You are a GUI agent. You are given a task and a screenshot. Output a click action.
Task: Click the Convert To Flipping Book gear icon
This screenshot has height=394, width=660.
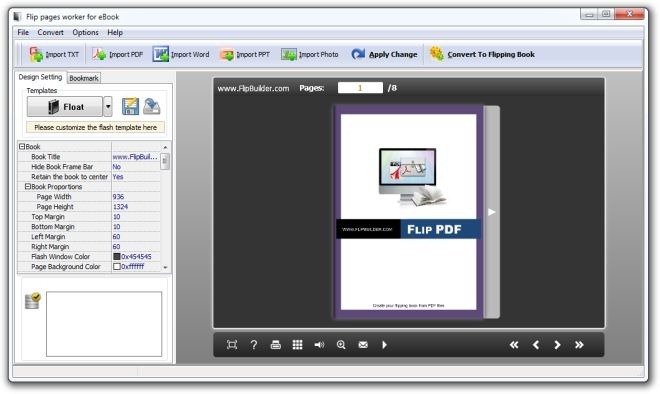pos(436,54)
